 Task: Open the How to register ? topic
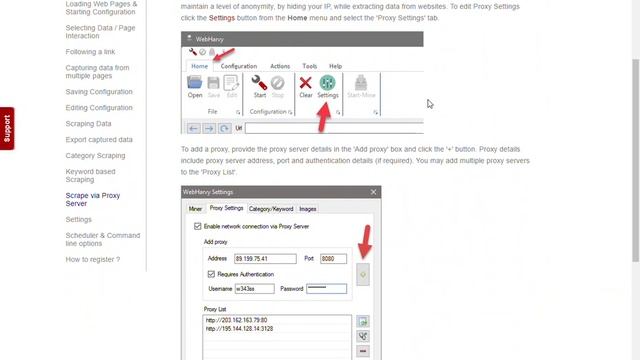(x=93, y=260)
